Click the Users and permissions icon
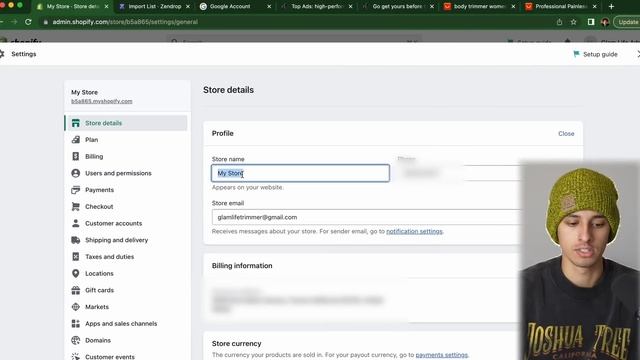Image resolution: width=640 pixels, height=360 pixels. point(76,173)
